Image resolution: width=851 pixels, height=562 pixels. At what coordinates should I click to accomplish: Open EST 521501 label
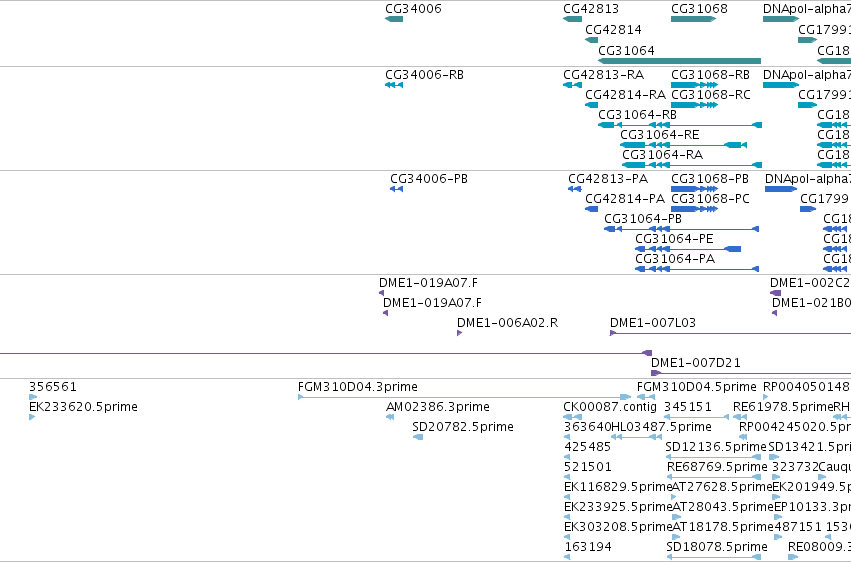pyautogui.click(x=588, y=468)
